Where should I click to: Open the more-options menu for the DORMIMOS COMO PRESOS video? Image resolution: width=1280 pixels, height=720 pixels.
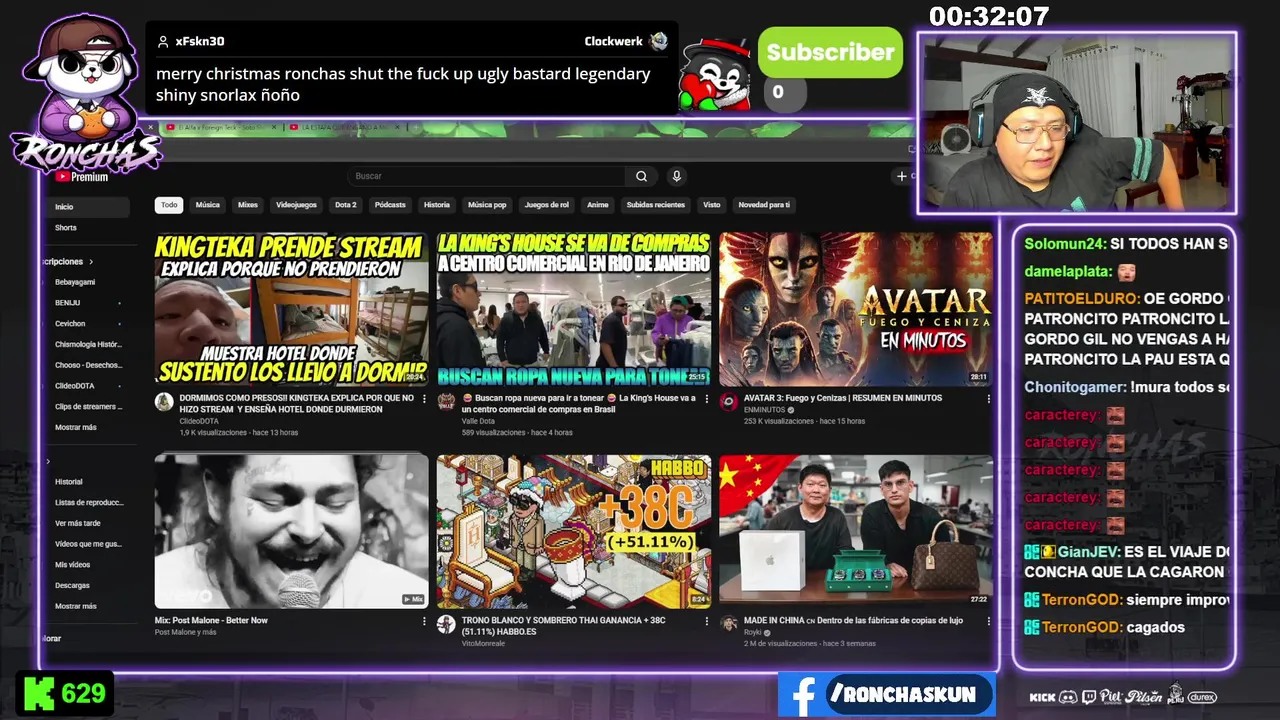pyautogui.click(x=424, y=399)
